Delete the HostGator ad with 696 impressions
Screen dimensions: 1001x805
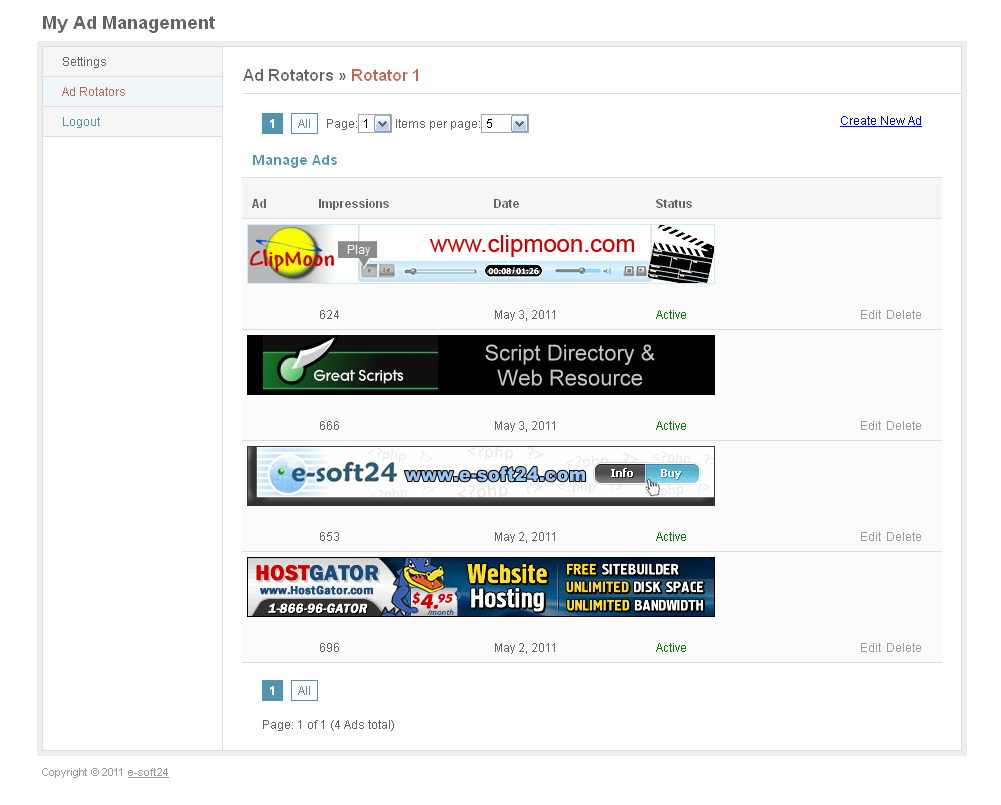pos(904,648)
